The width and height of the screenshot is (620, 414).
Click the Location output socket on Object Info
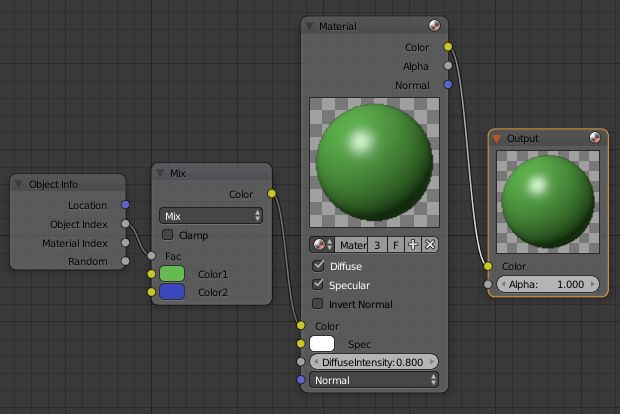(x=125, y=204)
